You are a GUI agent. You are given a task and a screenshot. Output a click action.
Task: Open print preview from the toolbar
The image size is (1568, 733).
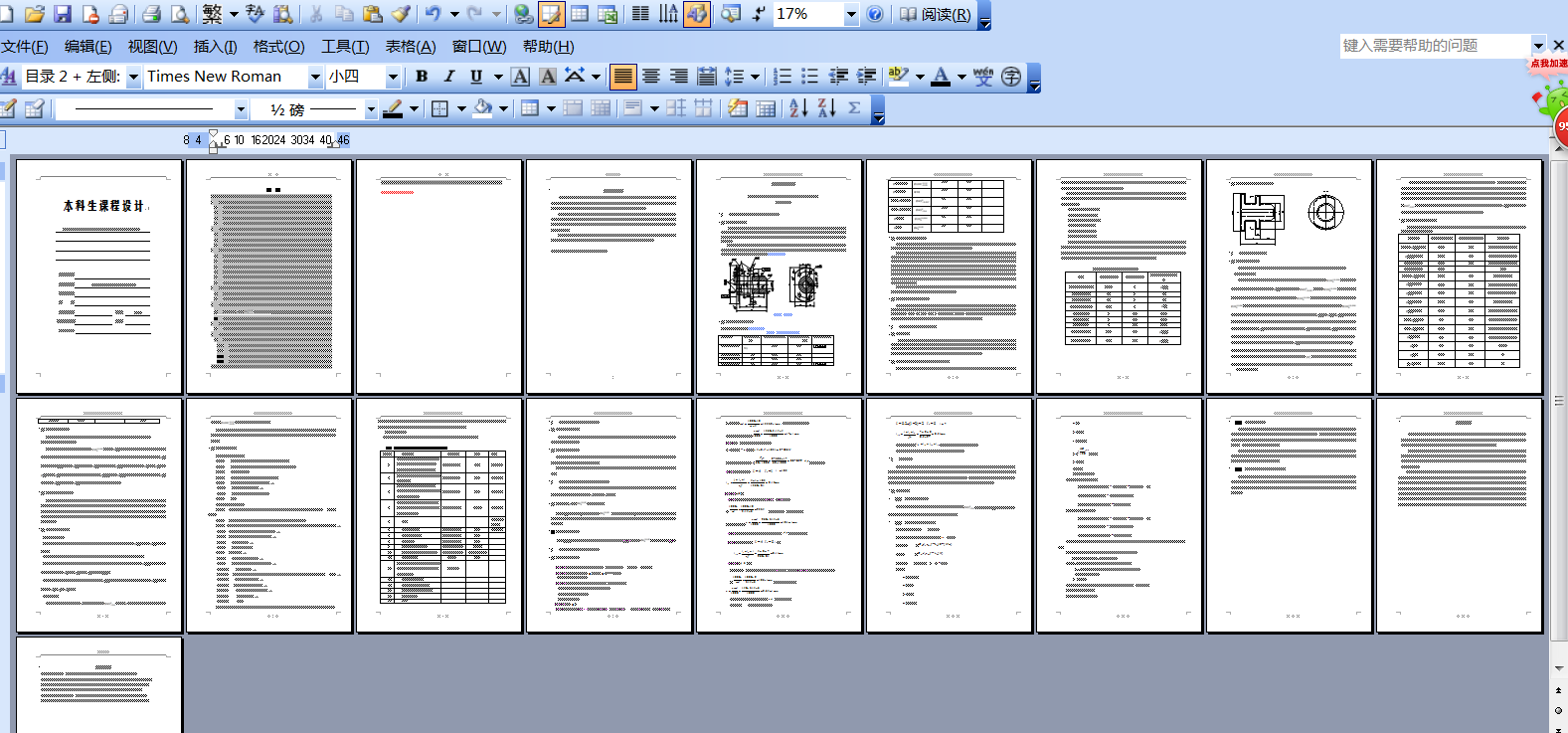(180, 14)
